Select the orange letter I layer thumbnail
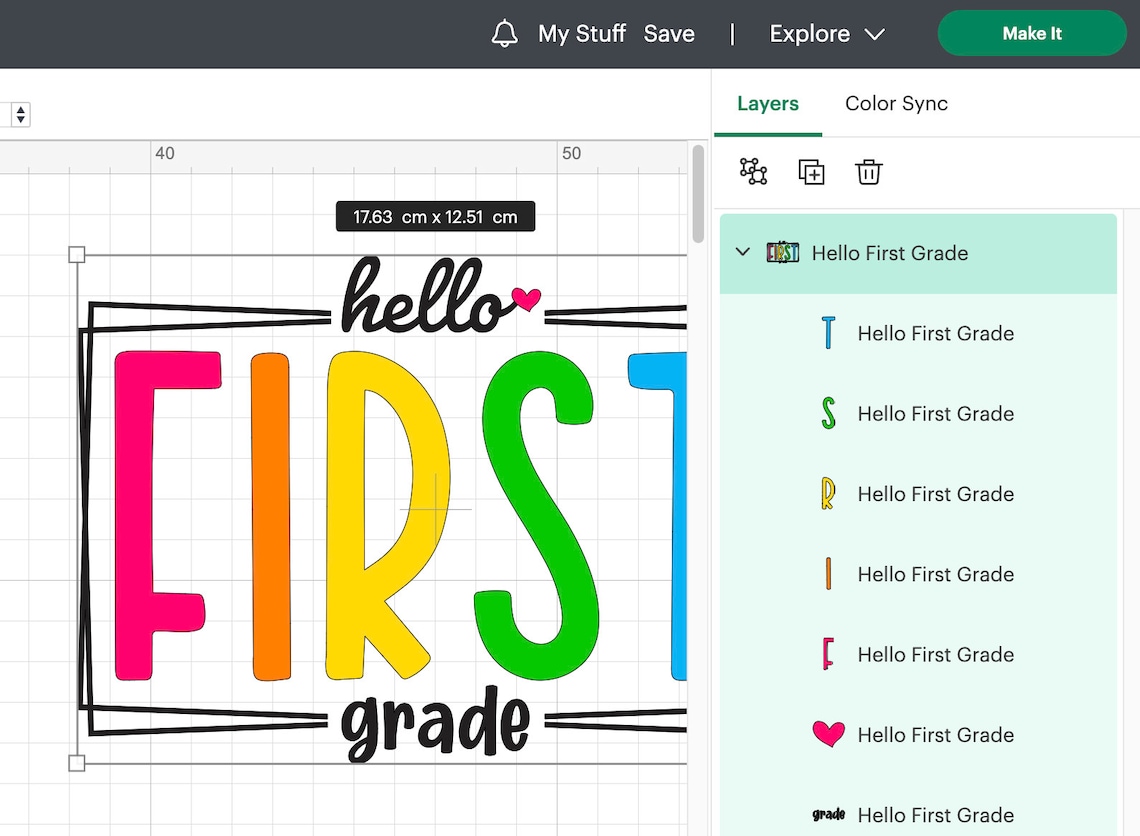The image size is (1140, 836). (x=827, y=574)
